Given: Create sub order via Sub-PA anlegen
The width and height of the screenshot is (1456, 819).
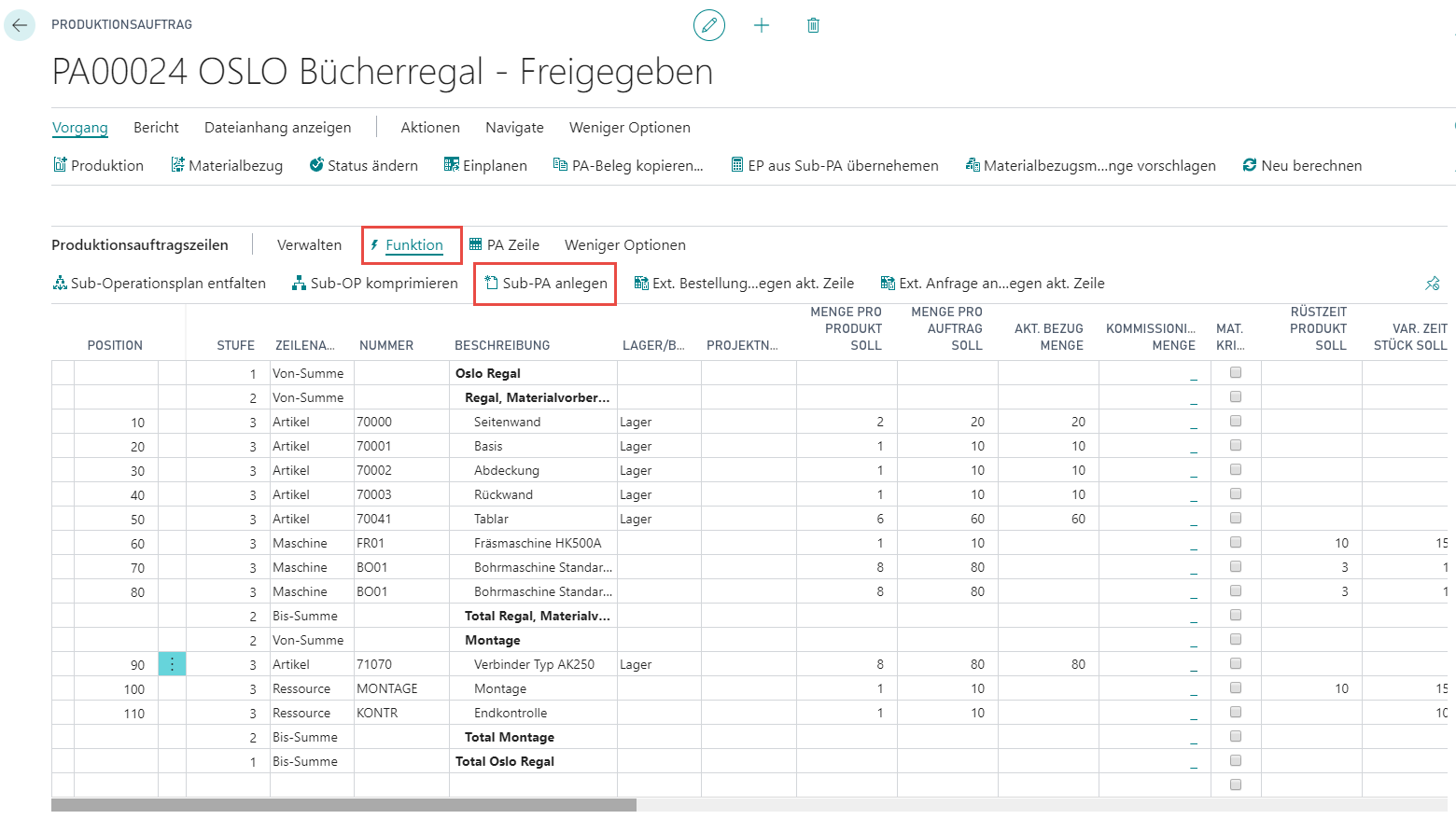Looking at the screenshot, I should (546, 283).
